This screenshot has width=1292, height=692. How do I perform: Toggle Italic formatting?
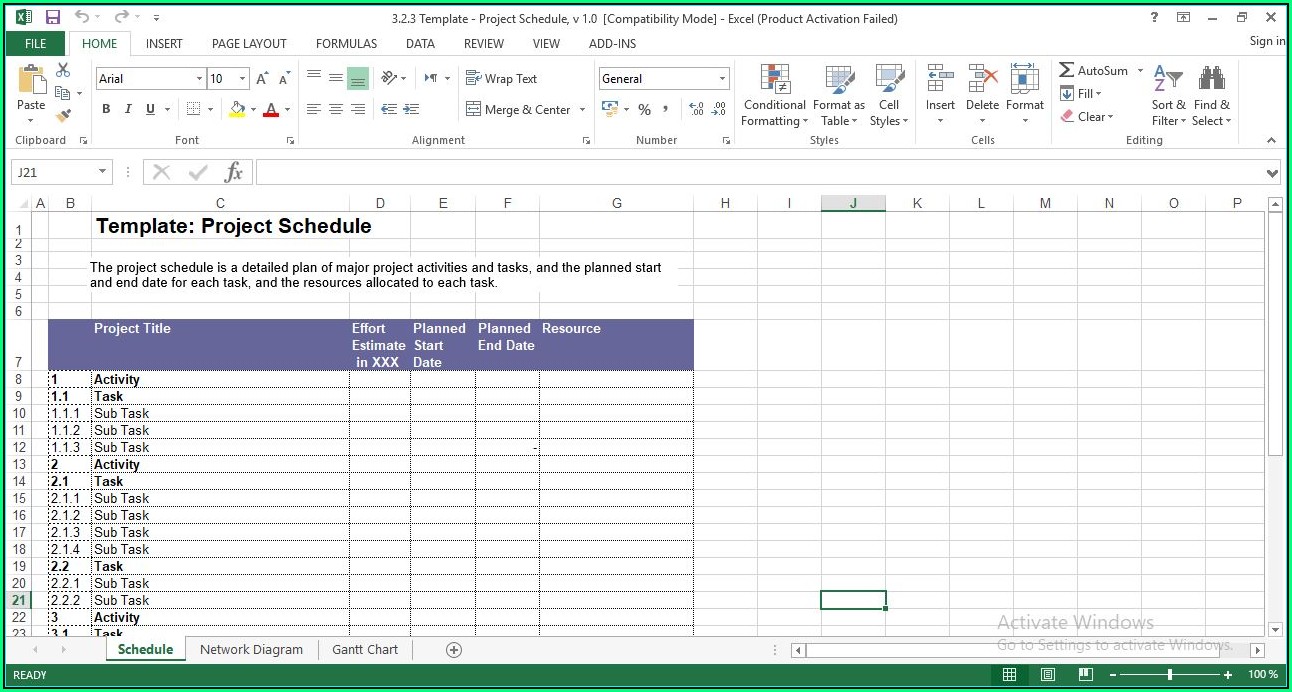(x=128, y=110)
